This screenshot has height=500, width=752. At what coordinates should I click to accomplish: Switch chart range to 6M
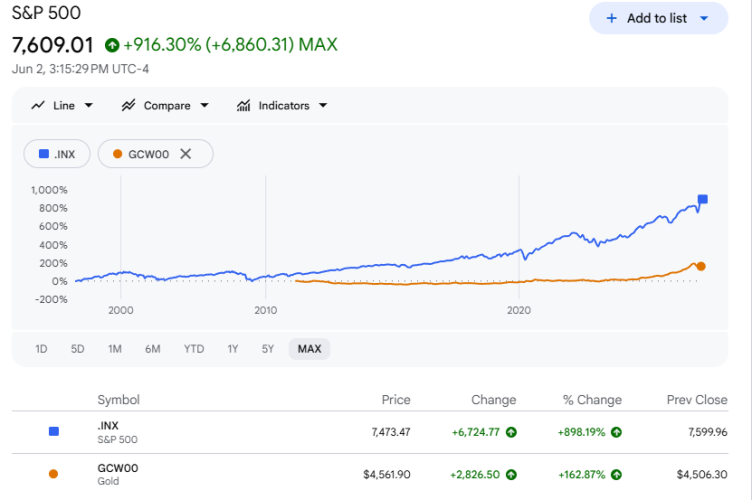point(153,349)
